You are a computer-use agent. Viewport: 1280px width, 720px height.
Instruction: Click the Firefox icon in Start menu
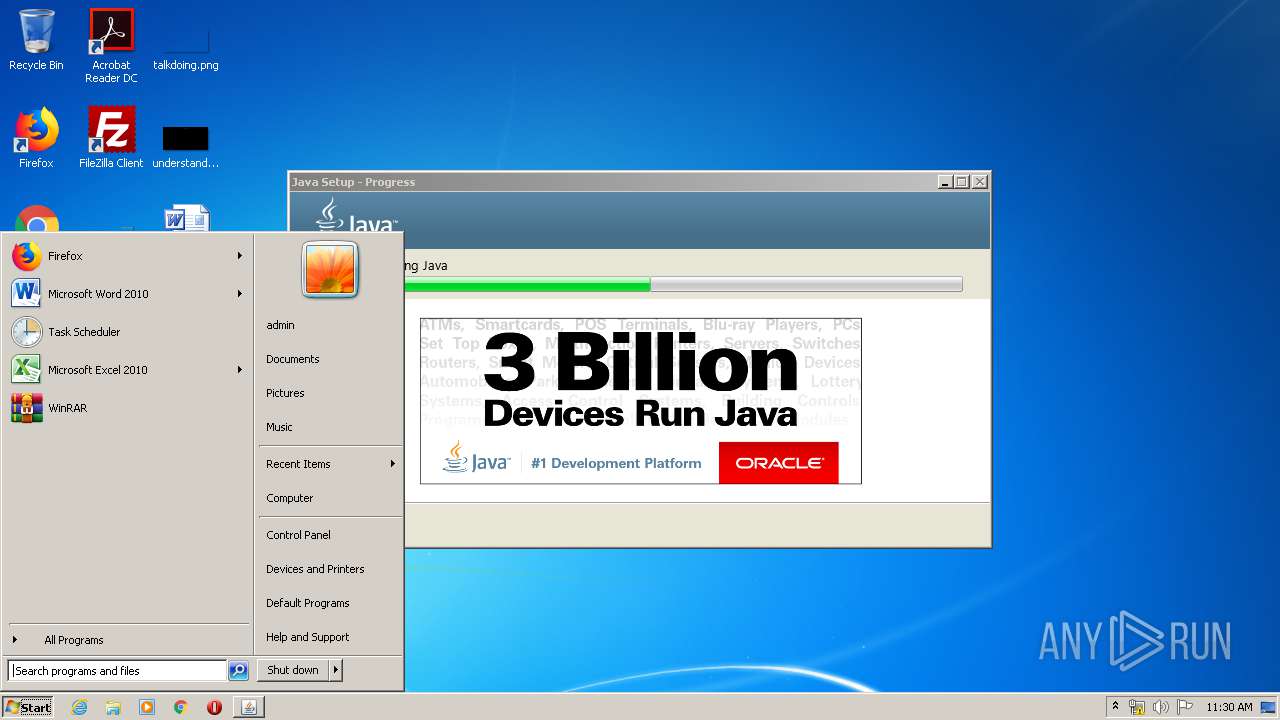click(x=27, y=256)
